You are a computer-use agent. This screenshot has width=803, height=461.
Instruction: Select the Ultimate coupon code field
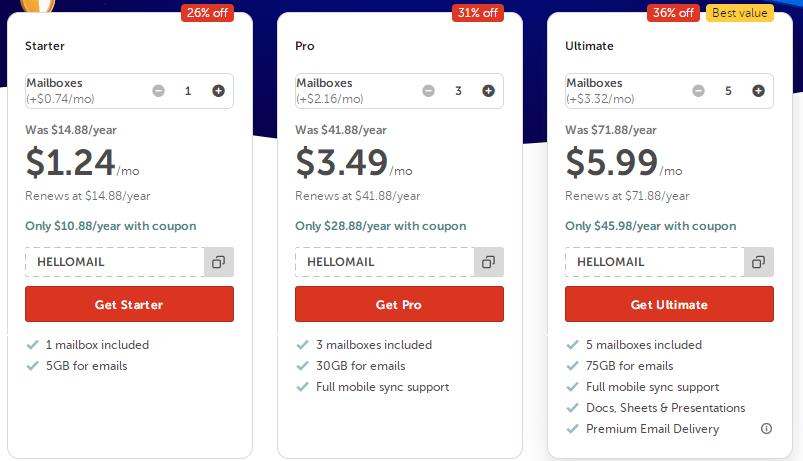[654, 262]
